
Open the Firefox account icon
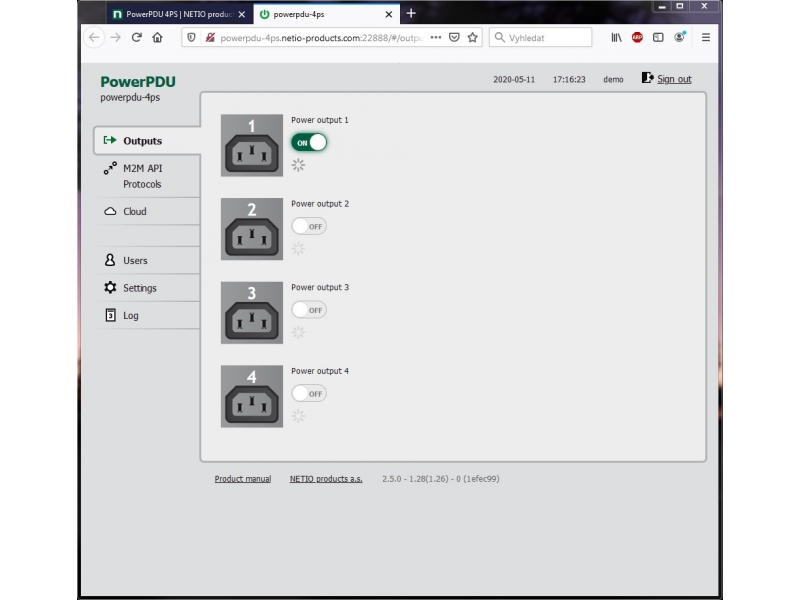point(680,37)
